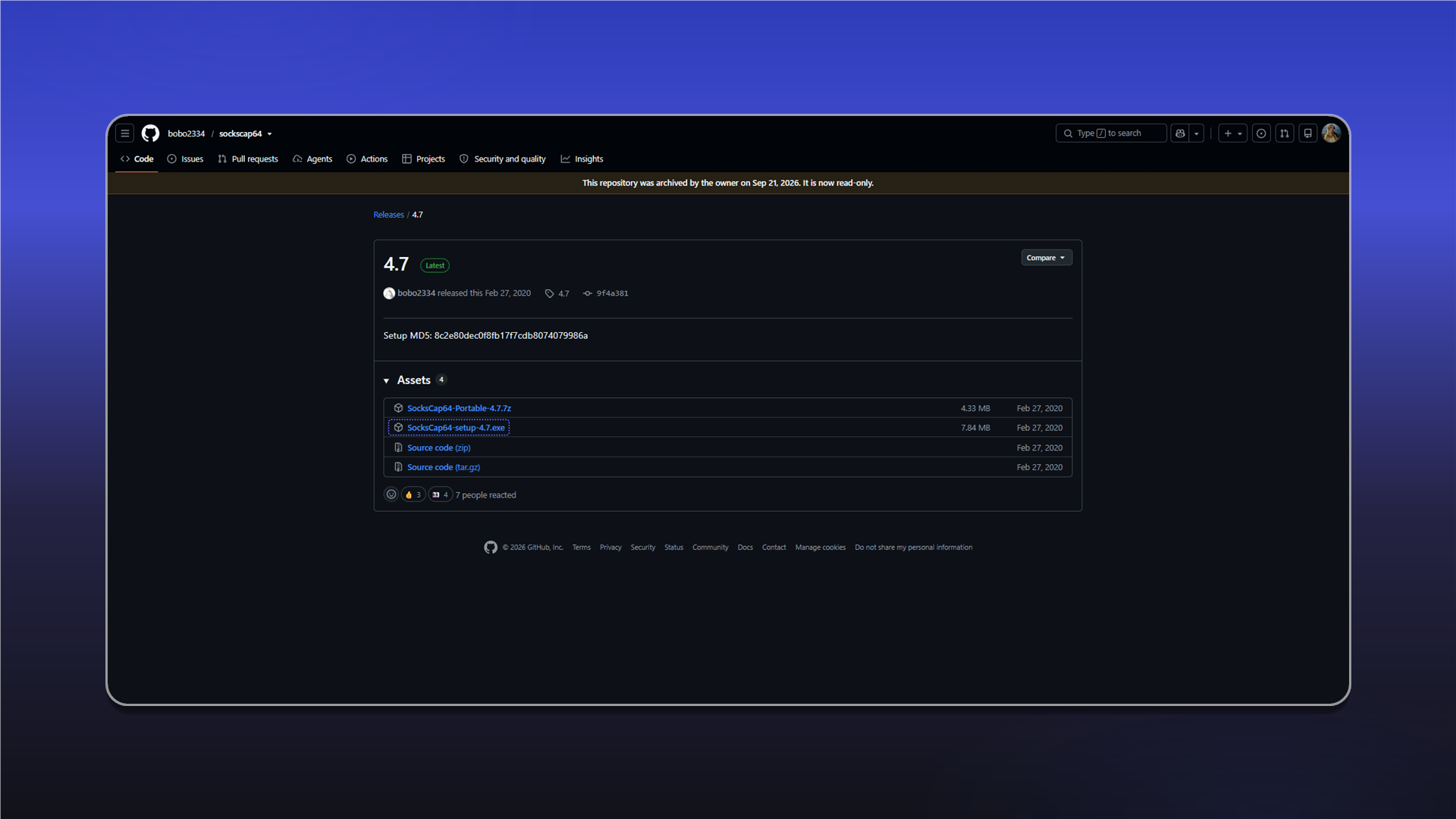Switch to the Code tab
The height and width of the screenshot is (819, 1456).
pyautogui.click(x=136, y=159)
